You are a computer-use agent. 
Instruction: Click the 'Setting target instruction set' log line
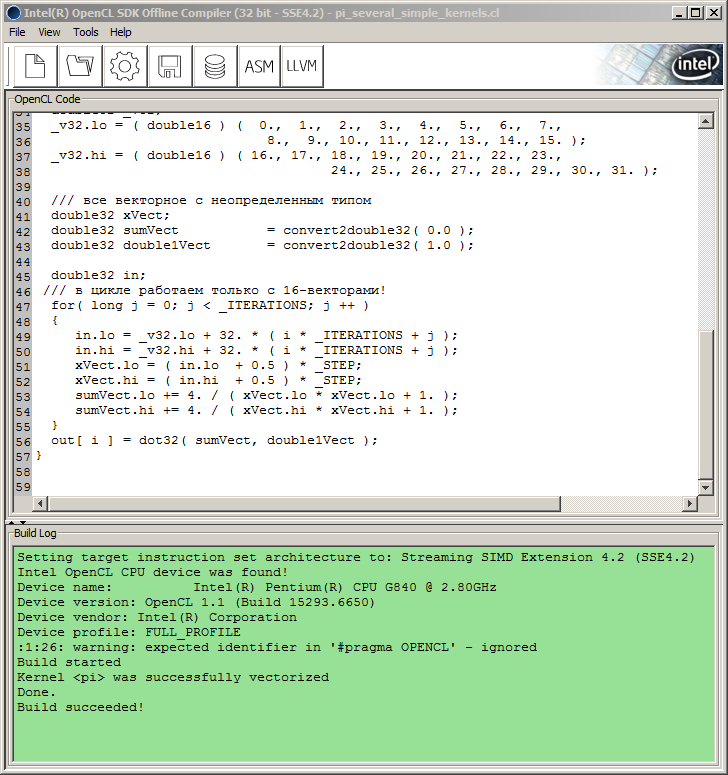pyautogui.click(x=356, y=558)
